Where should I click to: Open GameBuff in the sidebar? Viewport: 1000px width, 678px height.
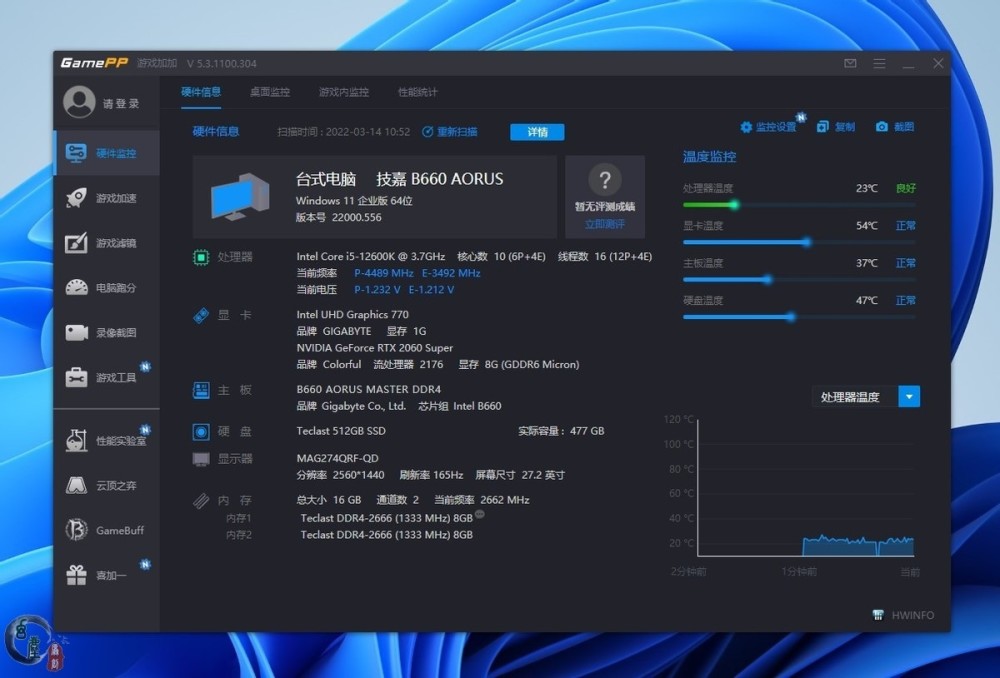tap(107, 530)
